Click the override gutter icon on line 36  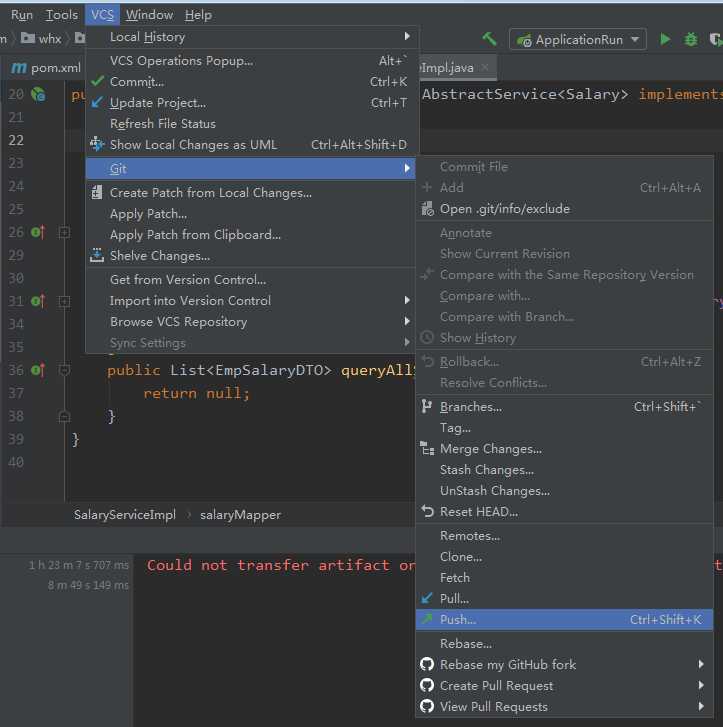(38, 370)
